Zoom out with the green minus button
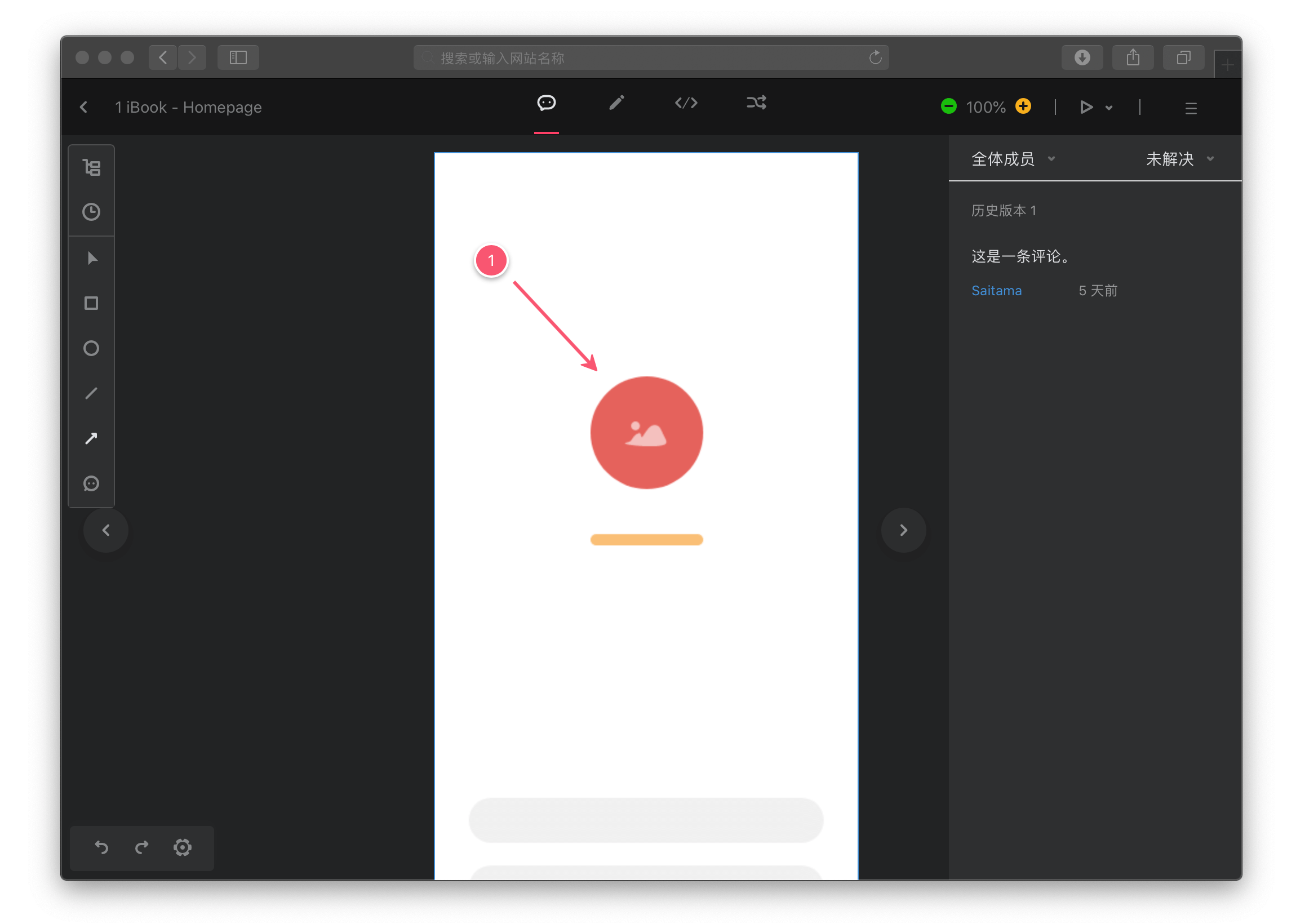The height and width of the screenshot is (924, 1296). [948, 106]
